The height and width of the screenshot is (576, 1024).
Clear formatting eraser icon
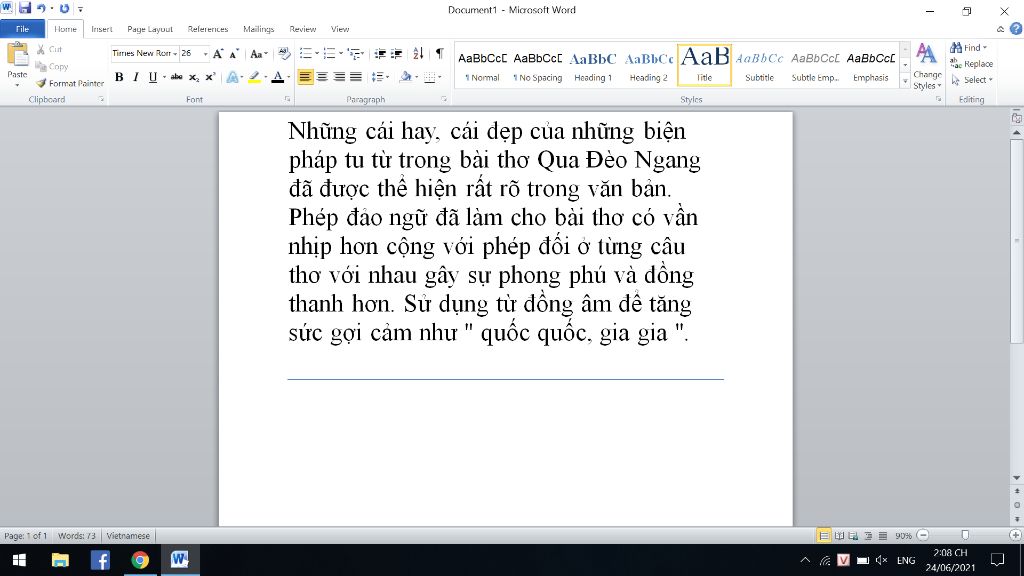284,54
